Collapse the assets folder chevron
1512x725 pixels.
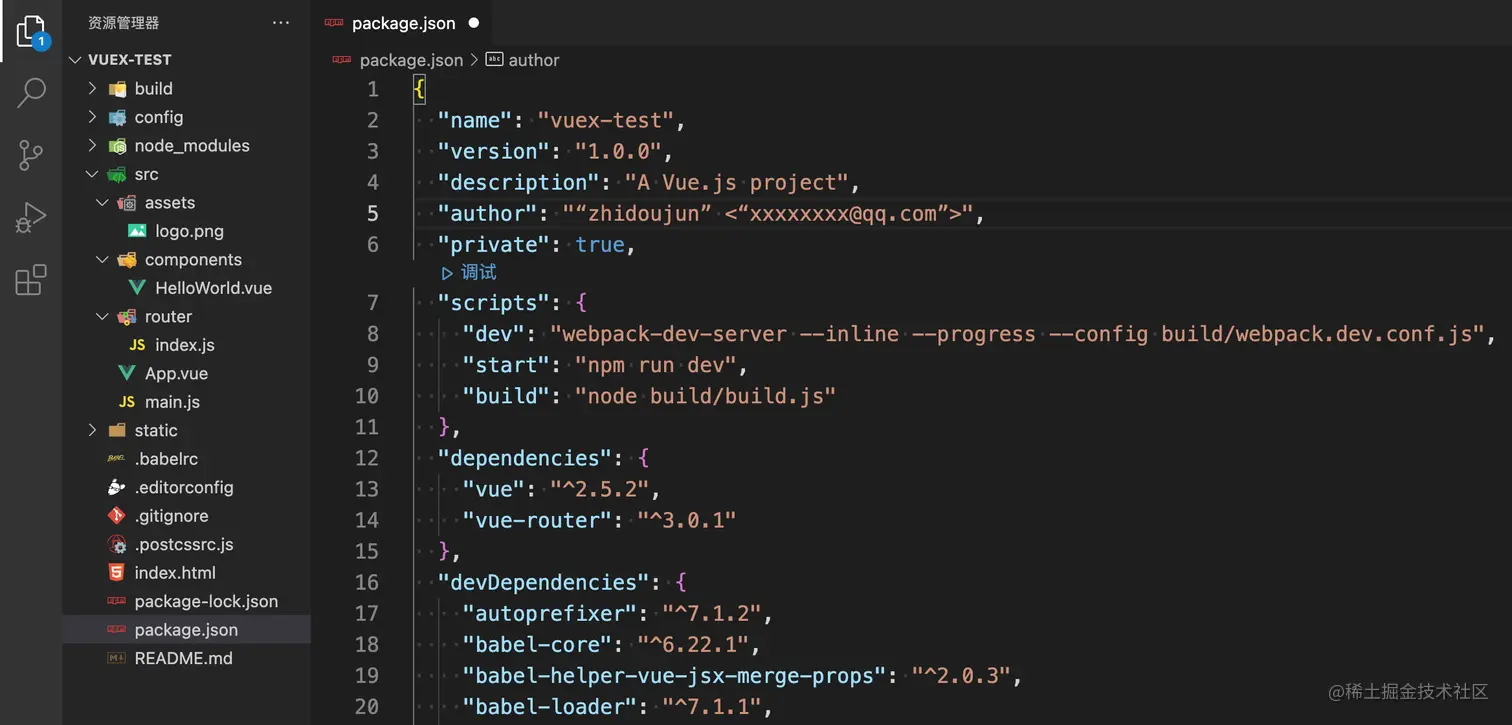point(102,202)
